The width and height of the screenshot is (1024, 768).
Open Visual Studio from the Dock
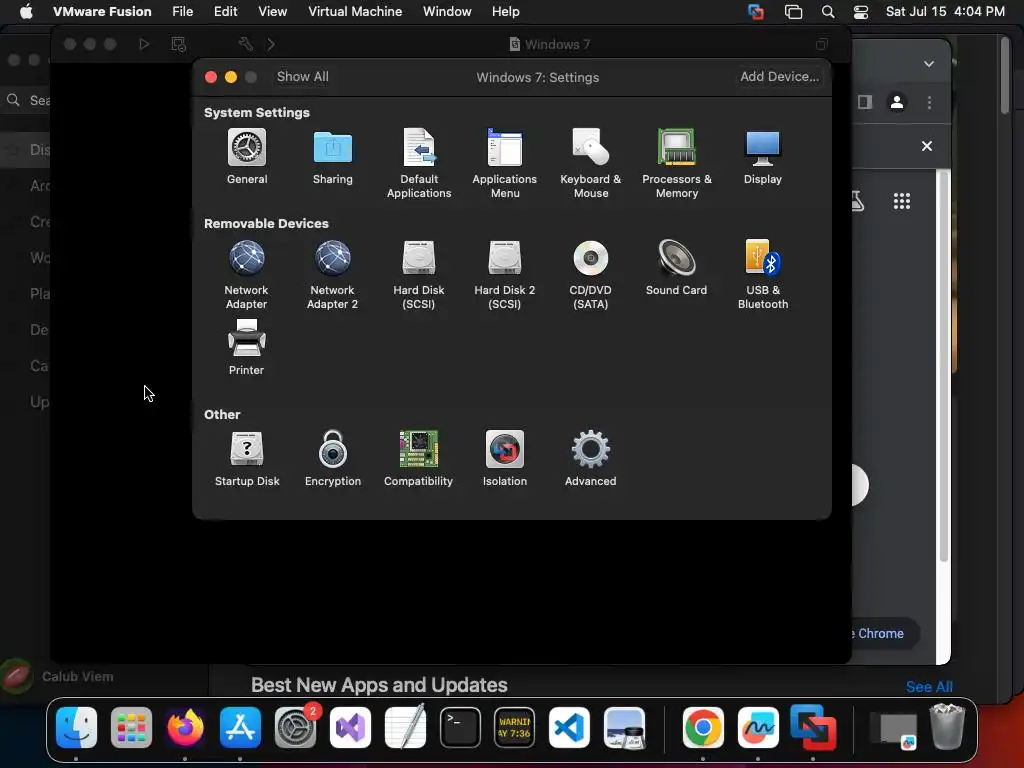350,727
